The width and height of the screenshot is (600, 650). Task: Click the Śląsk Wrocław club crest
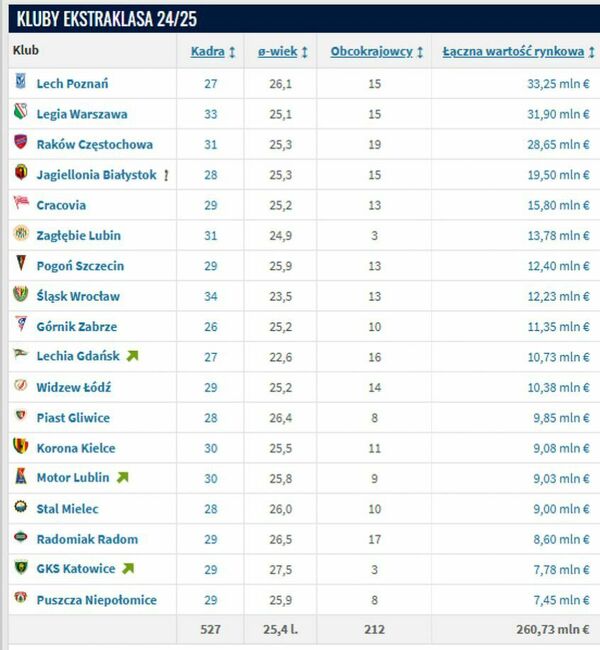(x=20, y=295)
